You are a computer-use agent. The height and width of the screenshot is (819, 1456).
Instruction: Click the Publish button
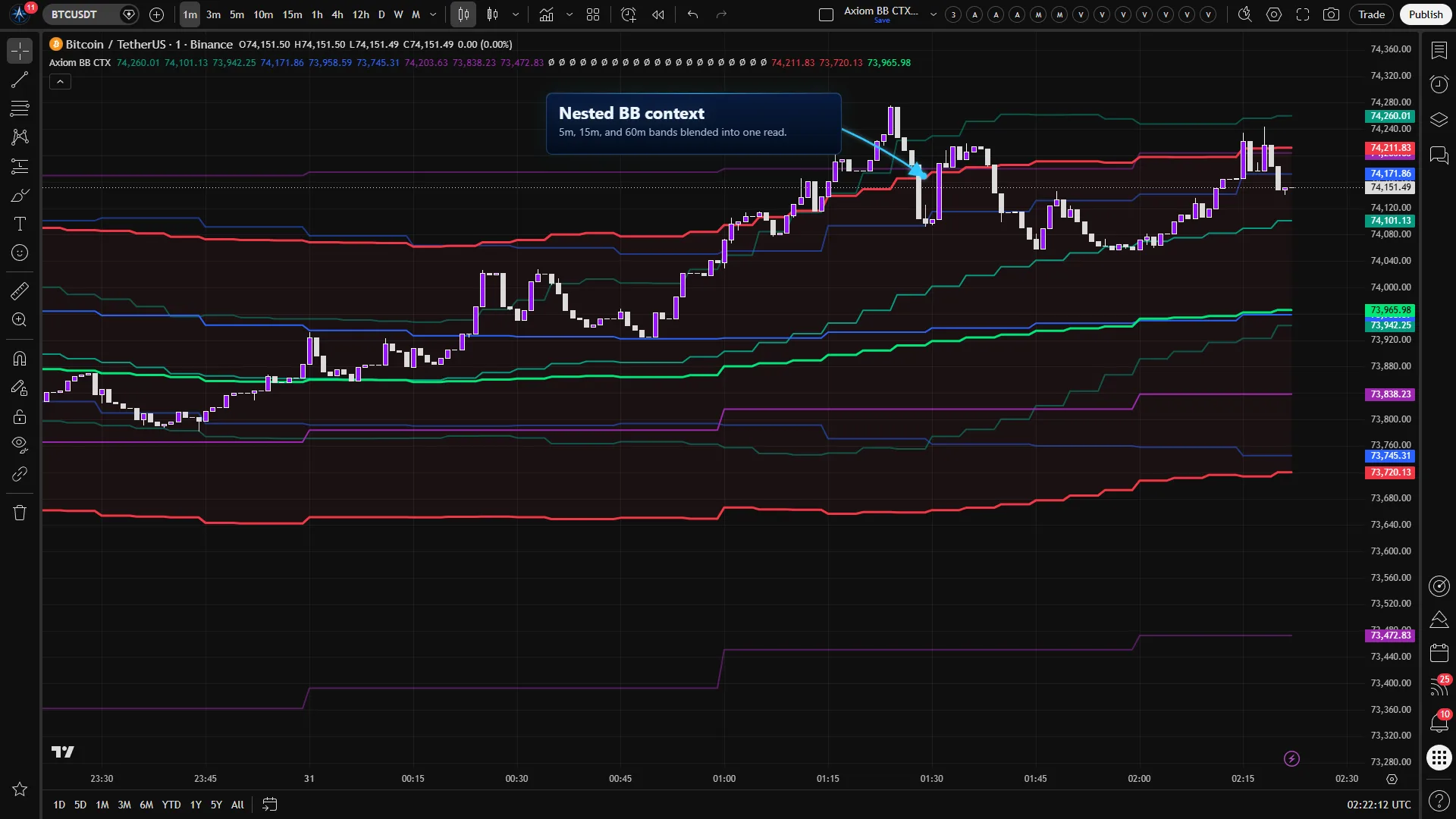(1426, 14)
